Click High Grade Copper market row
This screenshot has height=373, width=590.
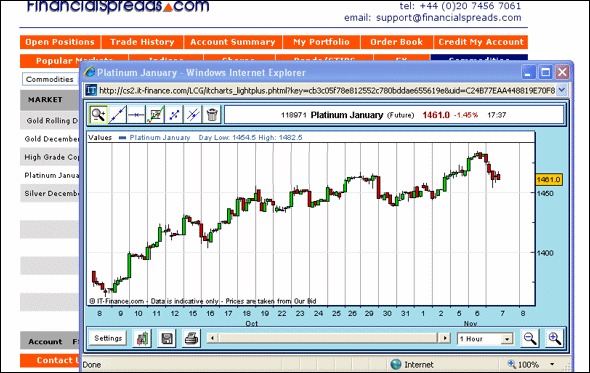tap(50, 157)
